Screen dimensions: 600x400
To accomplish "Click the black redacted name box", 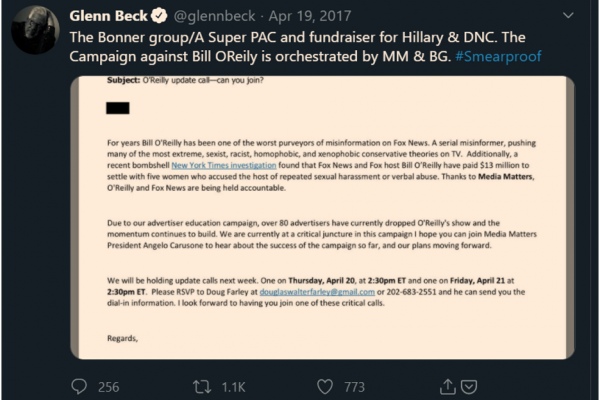I will [118, 107].
